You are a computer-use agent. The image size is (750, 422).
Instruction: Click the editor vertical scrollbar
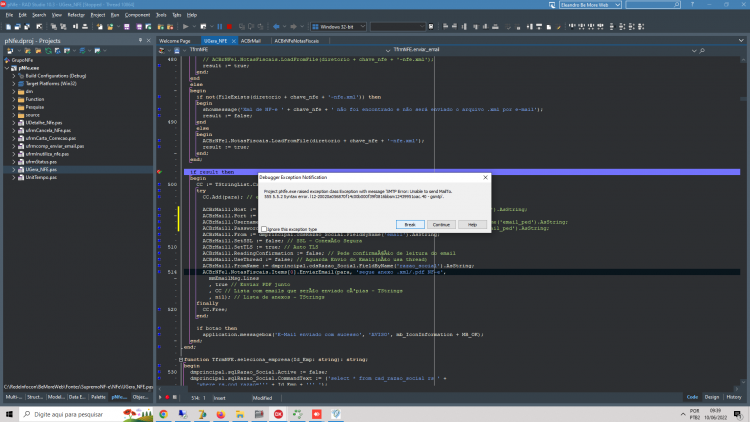(743, 220)
